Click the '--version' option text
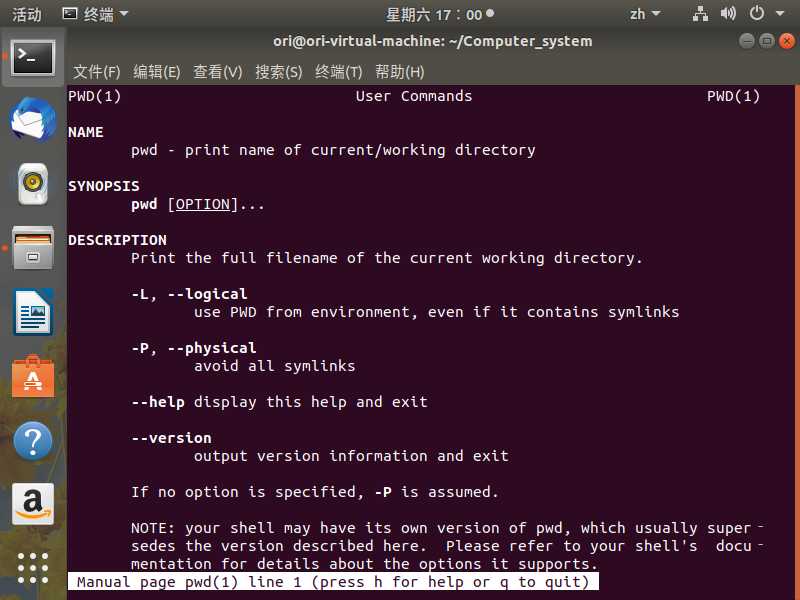The width and height of the screenshot is (800, 600). click(171, 438)
